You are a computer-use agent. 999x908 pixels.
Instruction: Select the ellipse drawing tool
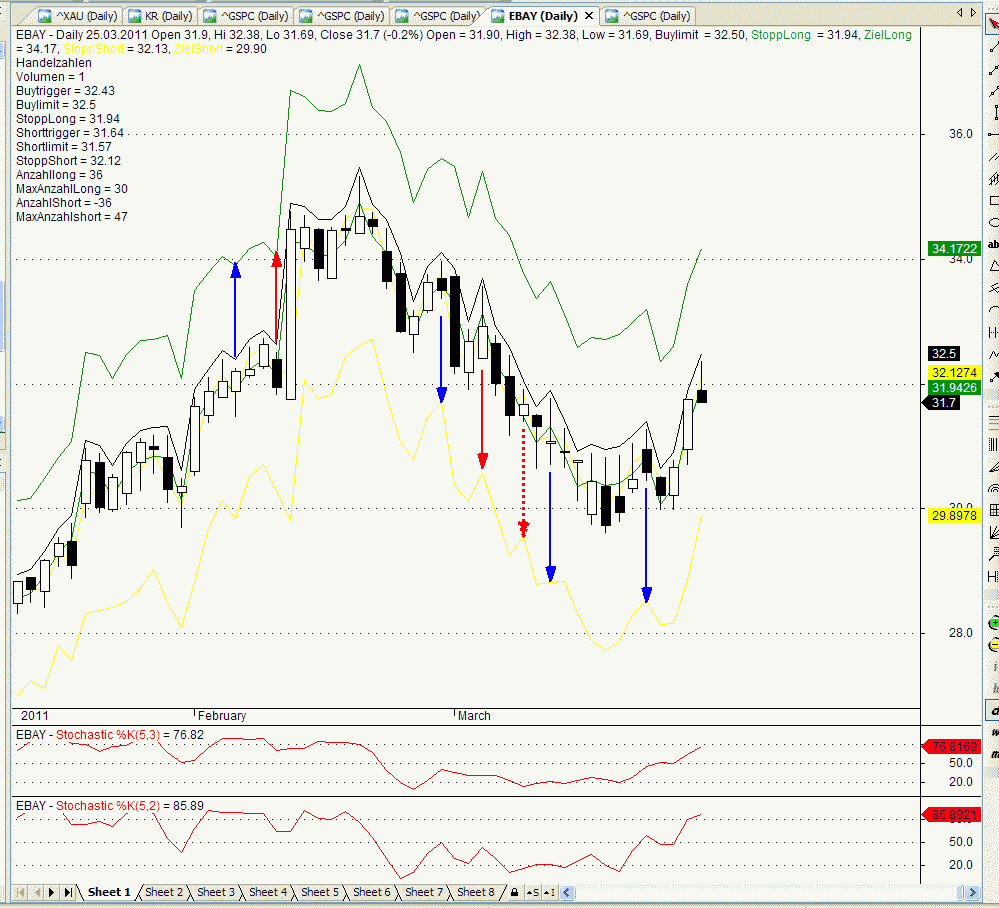point(993,222)
